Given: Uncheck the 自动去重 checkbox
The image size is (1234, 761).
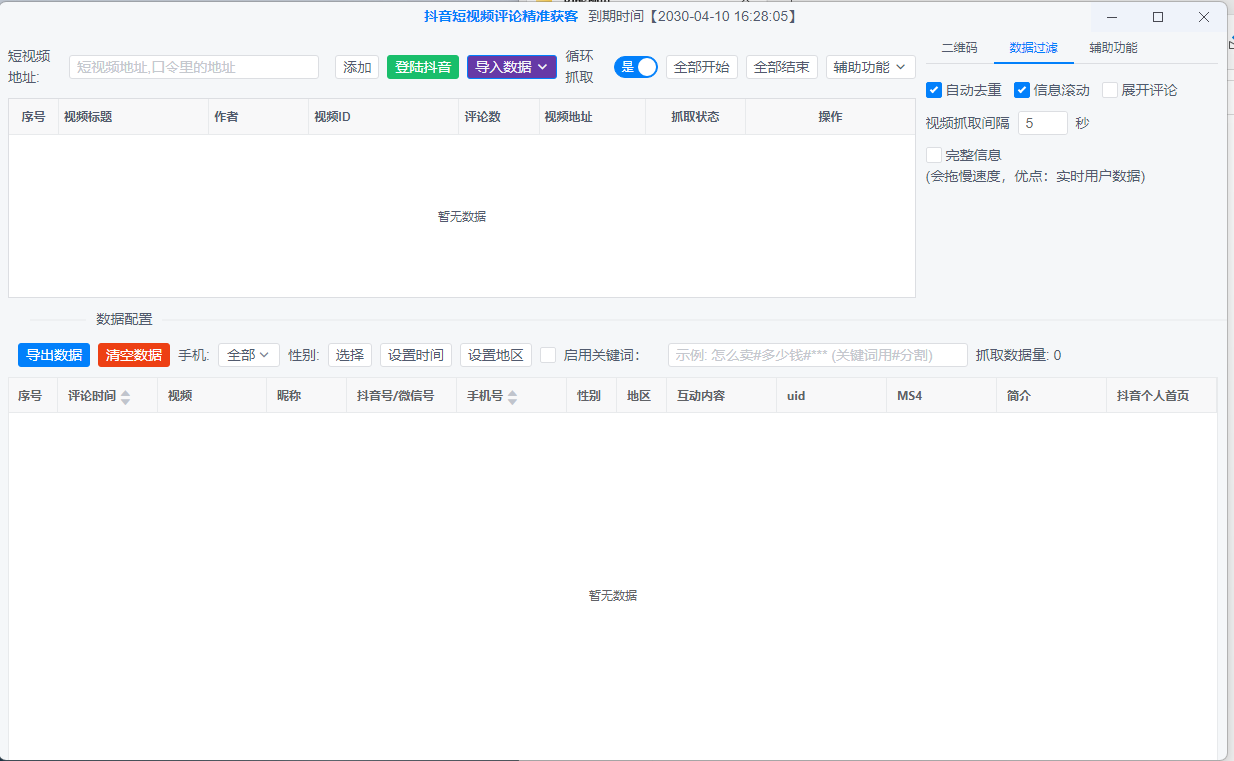Looking at the screenshot, I should click(x=934, y=90).
